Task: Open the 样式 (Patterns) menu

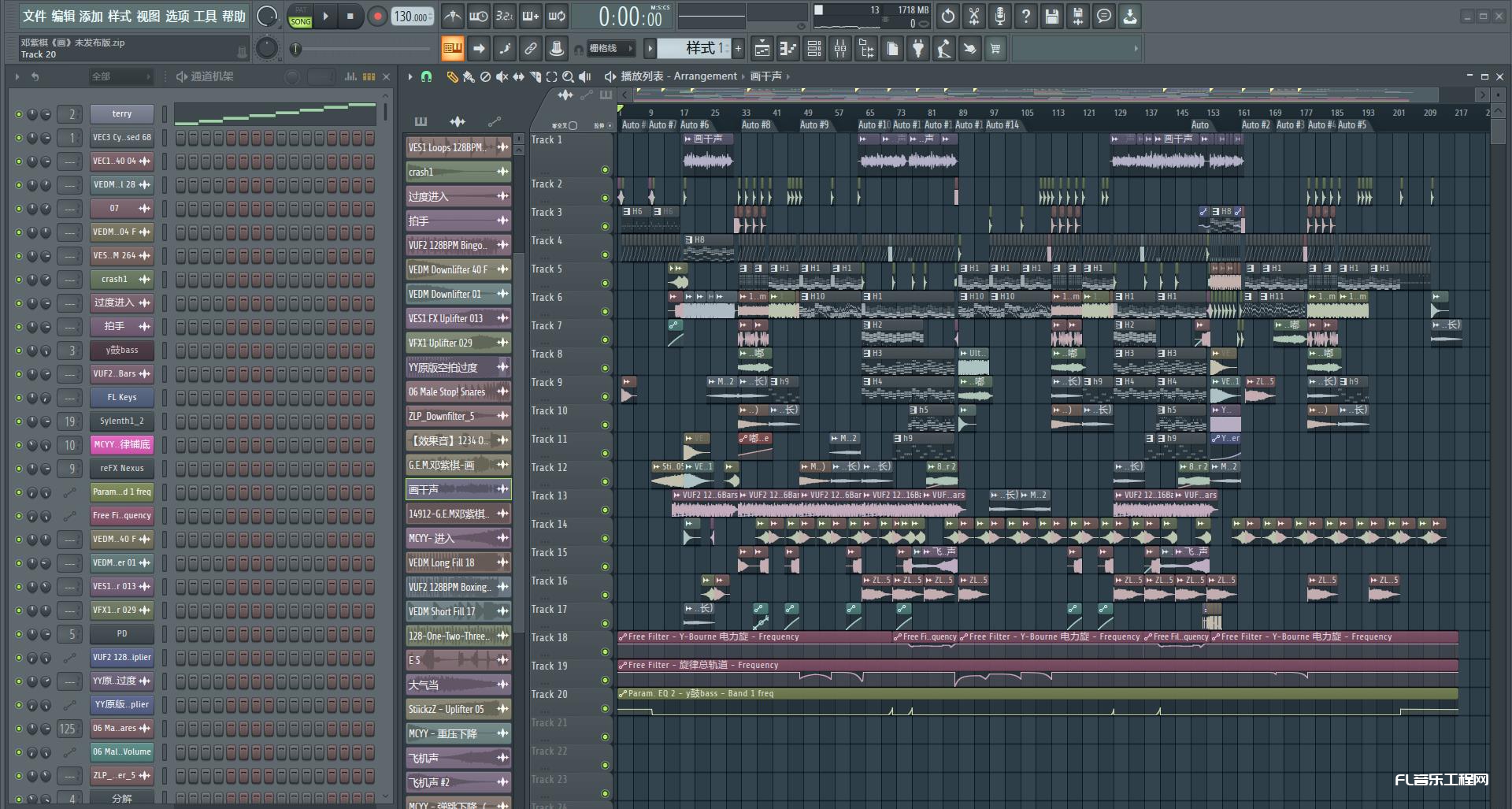Action: tap(120, 16)
